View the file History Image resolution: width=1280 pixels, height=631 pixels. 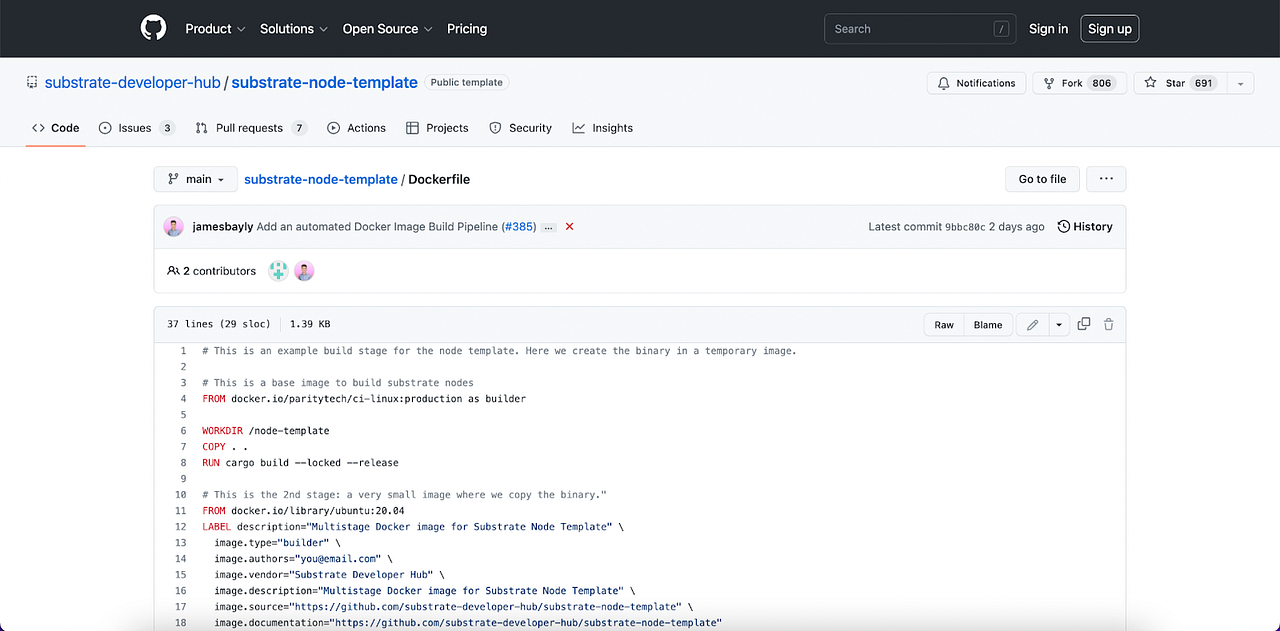coord(1085,227)
